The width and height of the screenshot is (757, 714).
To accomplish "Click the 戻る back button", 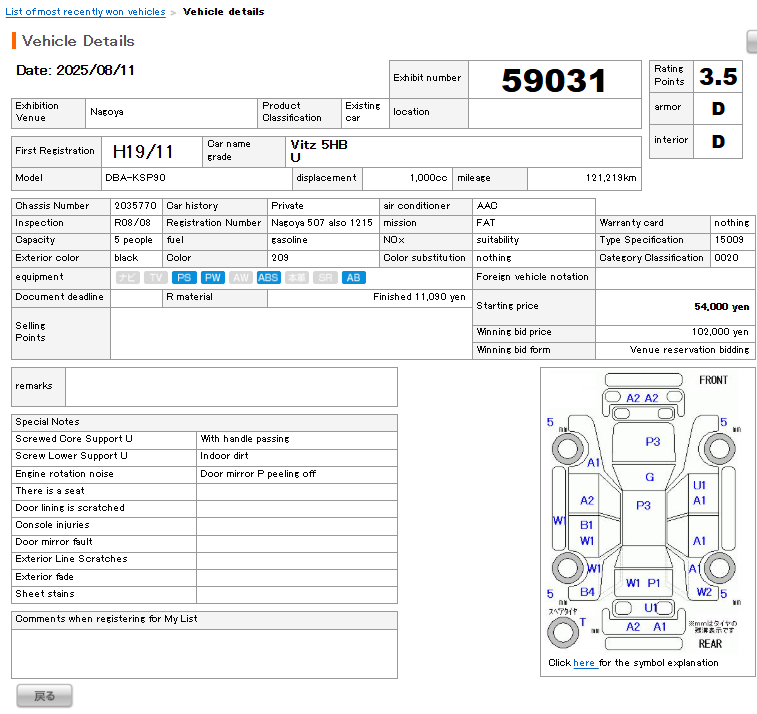I will (44, 696).
